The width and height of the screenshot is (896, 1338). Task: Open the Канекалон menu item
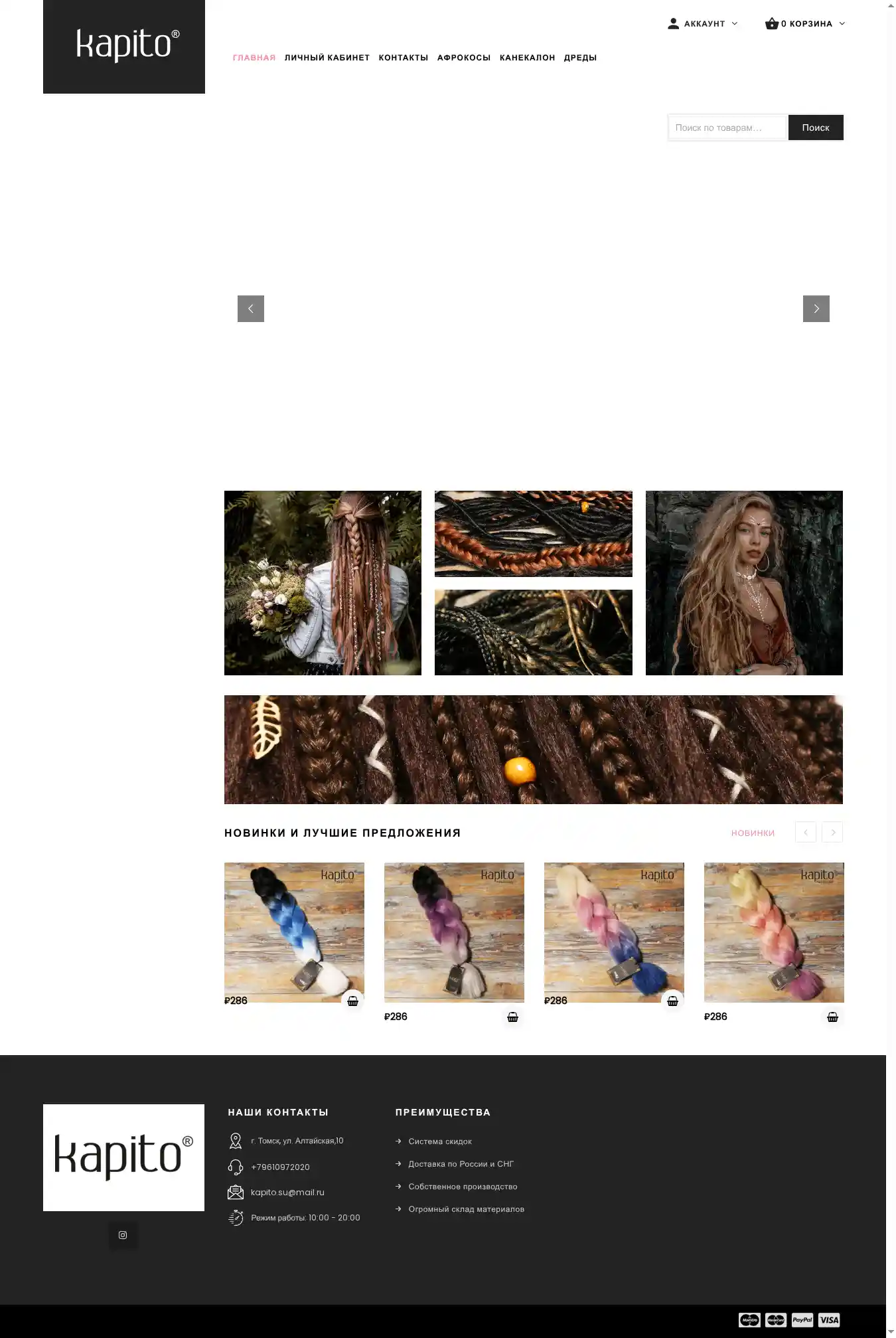(528, 58)
